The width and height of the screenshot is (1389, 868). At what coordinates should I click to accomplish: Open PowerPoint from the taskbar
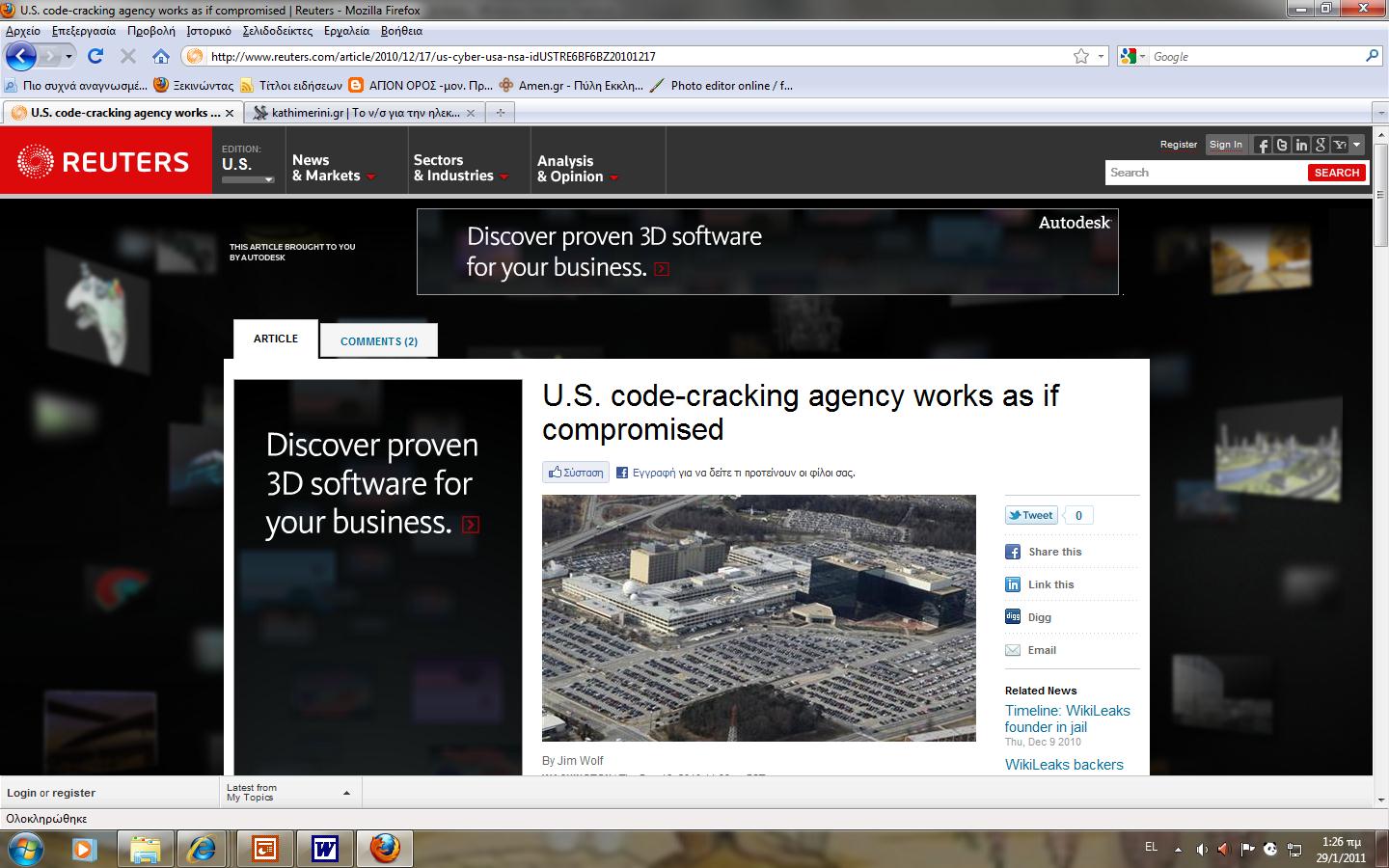point(264,849)
